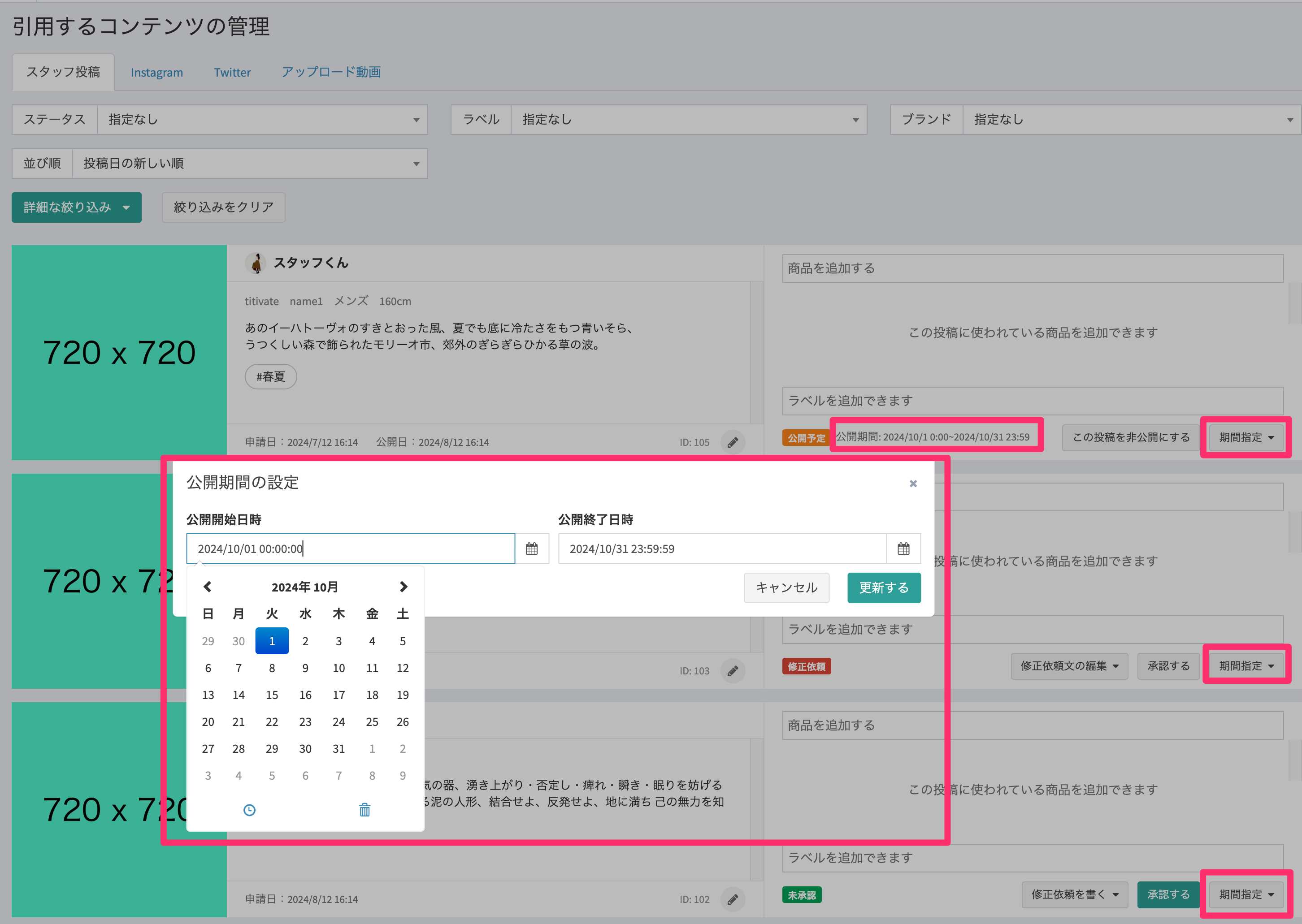Expand the ステータス dropdown
The image size is (1302, 924).
[262, 120]
